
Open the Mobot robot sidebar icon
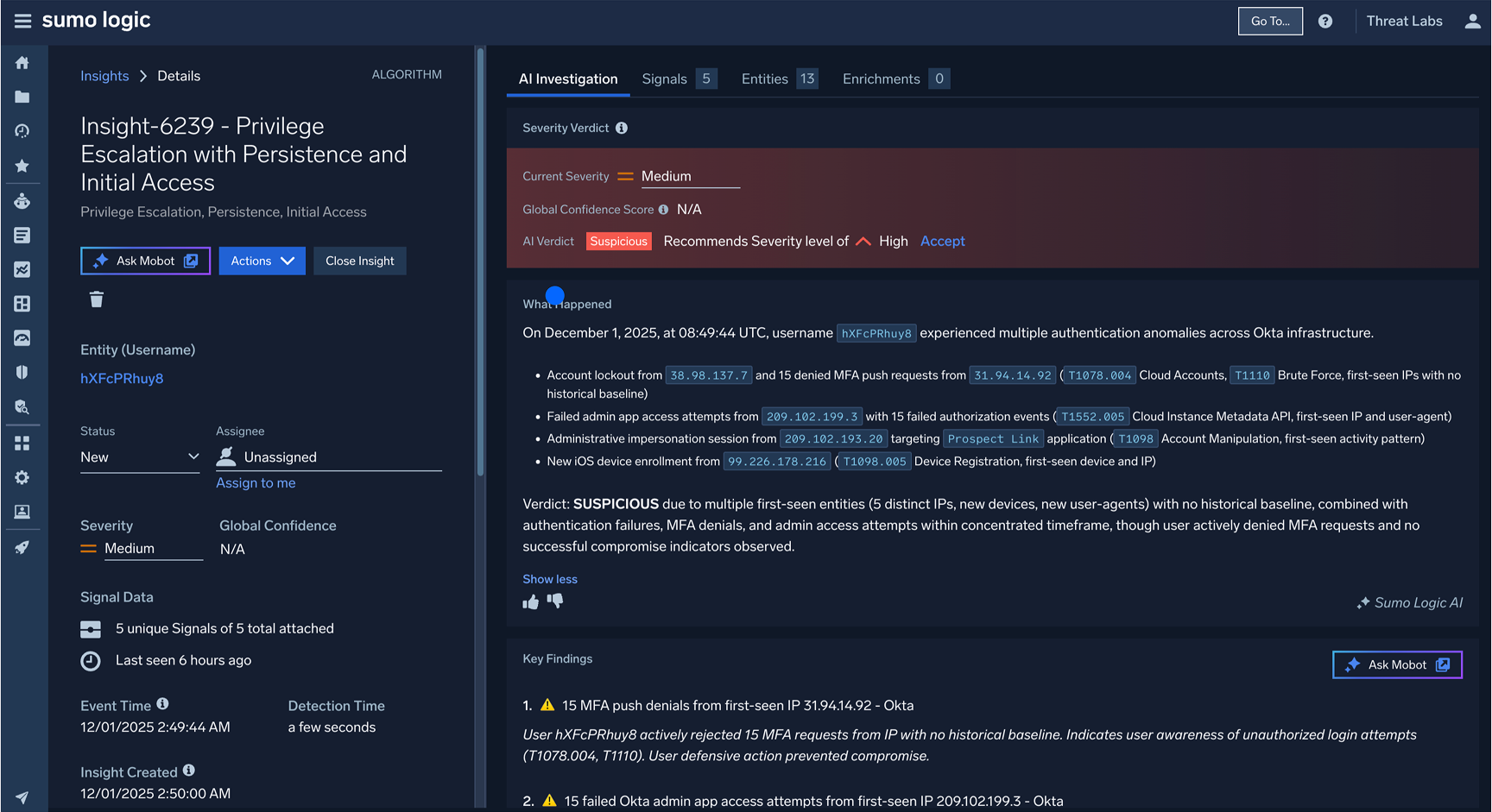(22, 201)
